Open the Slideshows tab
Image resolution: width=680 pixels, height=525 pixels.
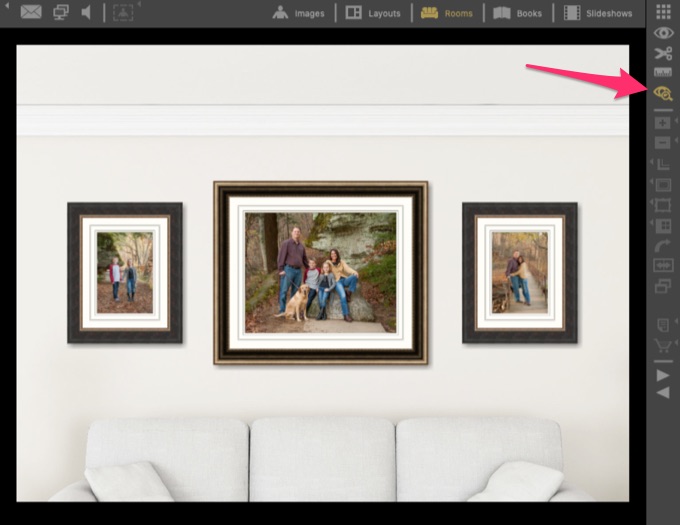pos(598,13)
